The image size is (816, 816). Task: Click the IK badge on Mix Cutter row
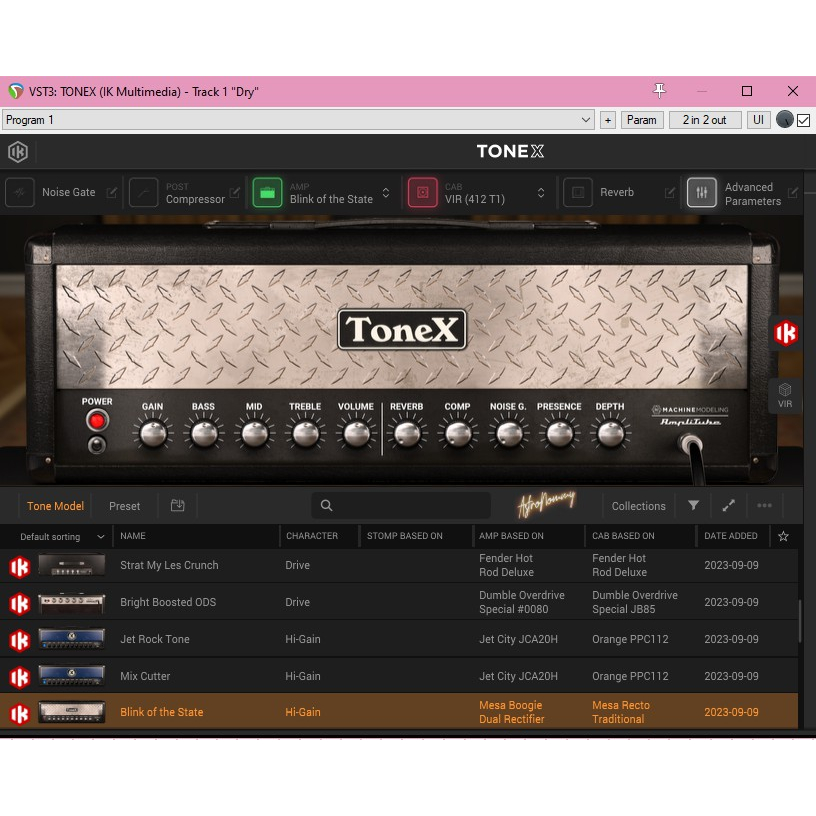[20, 677]
